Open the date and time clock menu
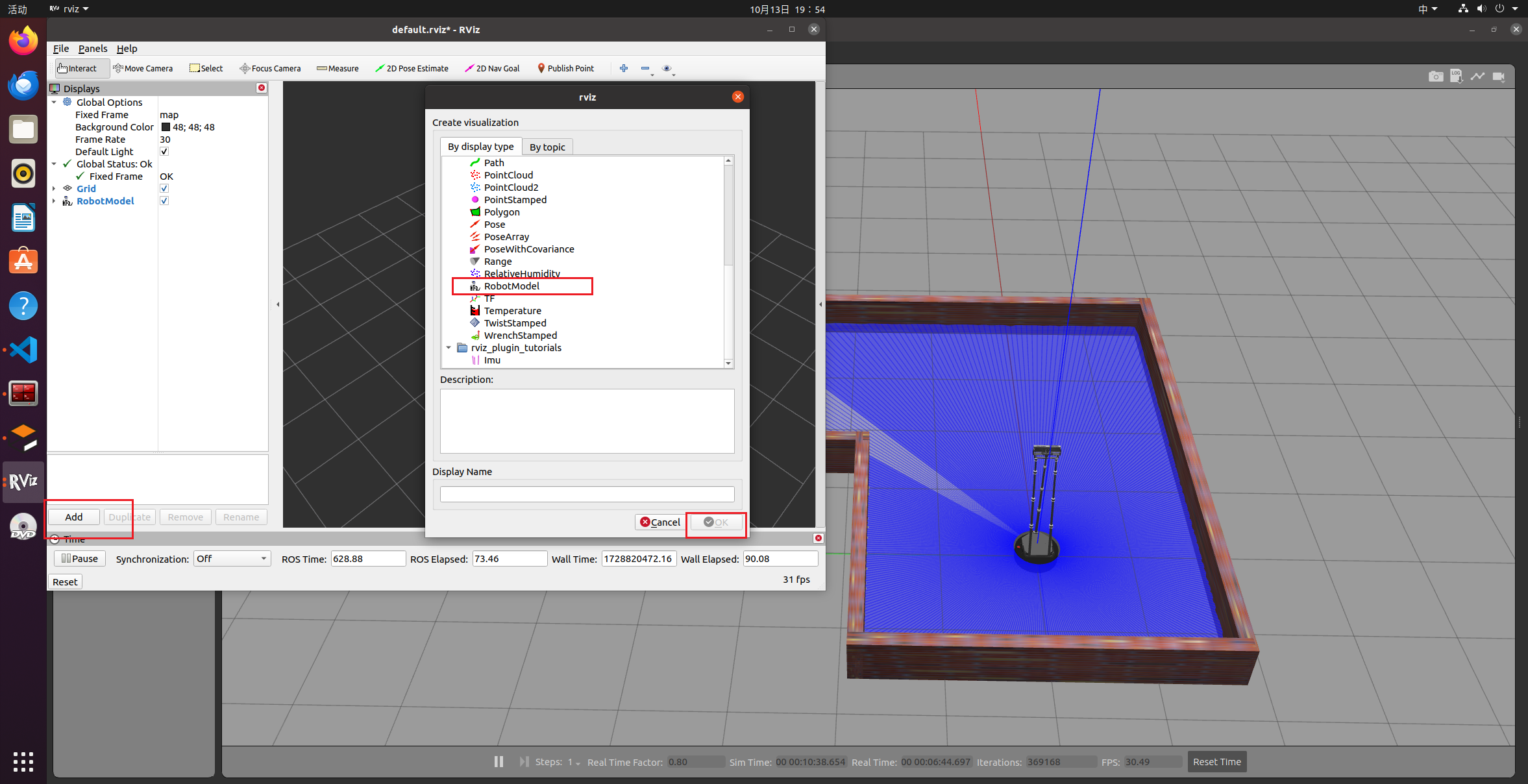The height and width of the screenshot is (784, 1528). (787, 9)
